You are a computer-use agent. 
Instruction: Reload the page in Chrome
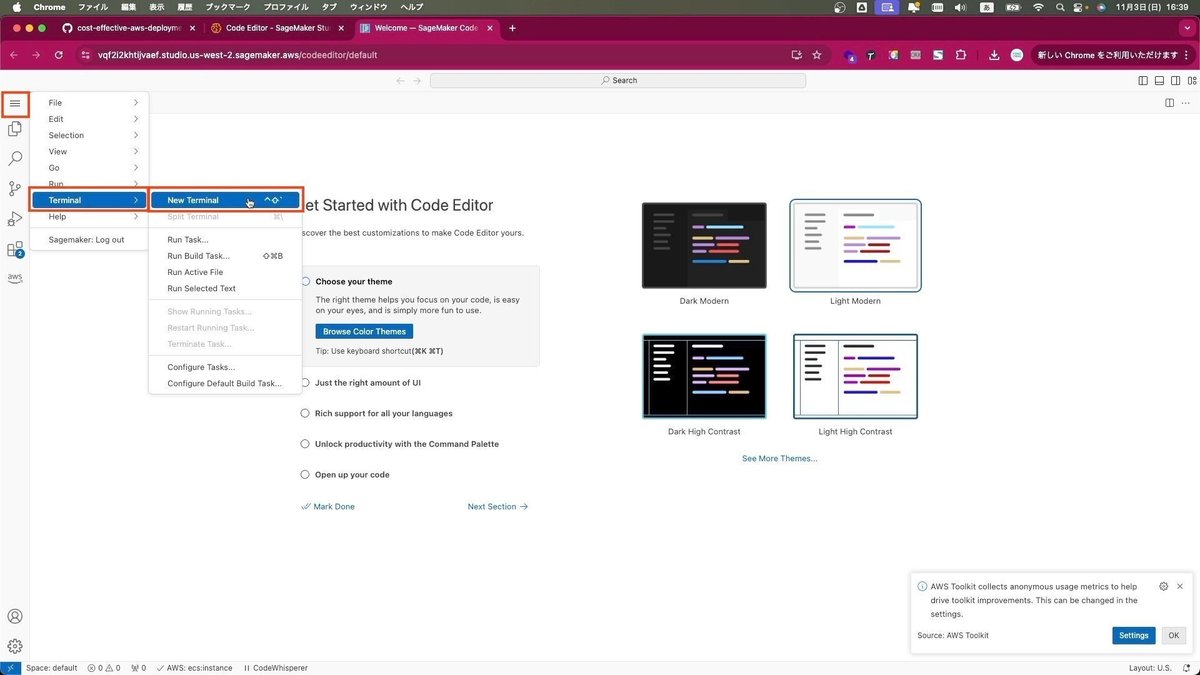point(59,55)
